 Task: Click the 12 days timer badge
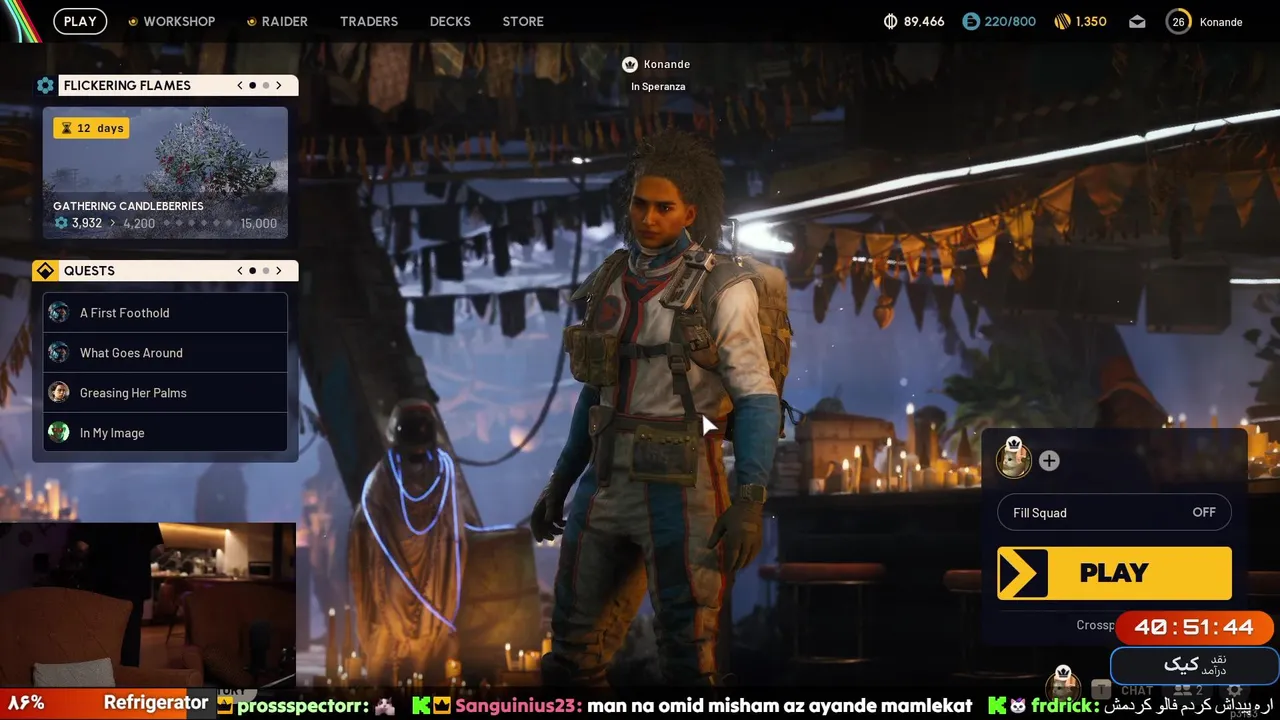(91, 128)
